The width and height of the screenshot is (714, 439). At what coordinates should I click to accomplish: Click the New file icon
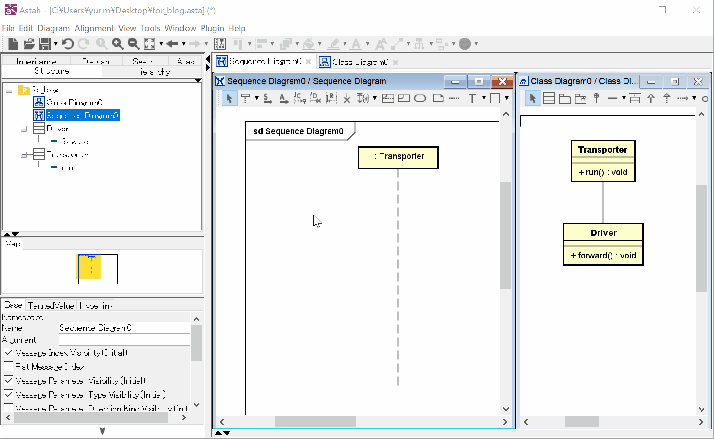coord(12,44)
